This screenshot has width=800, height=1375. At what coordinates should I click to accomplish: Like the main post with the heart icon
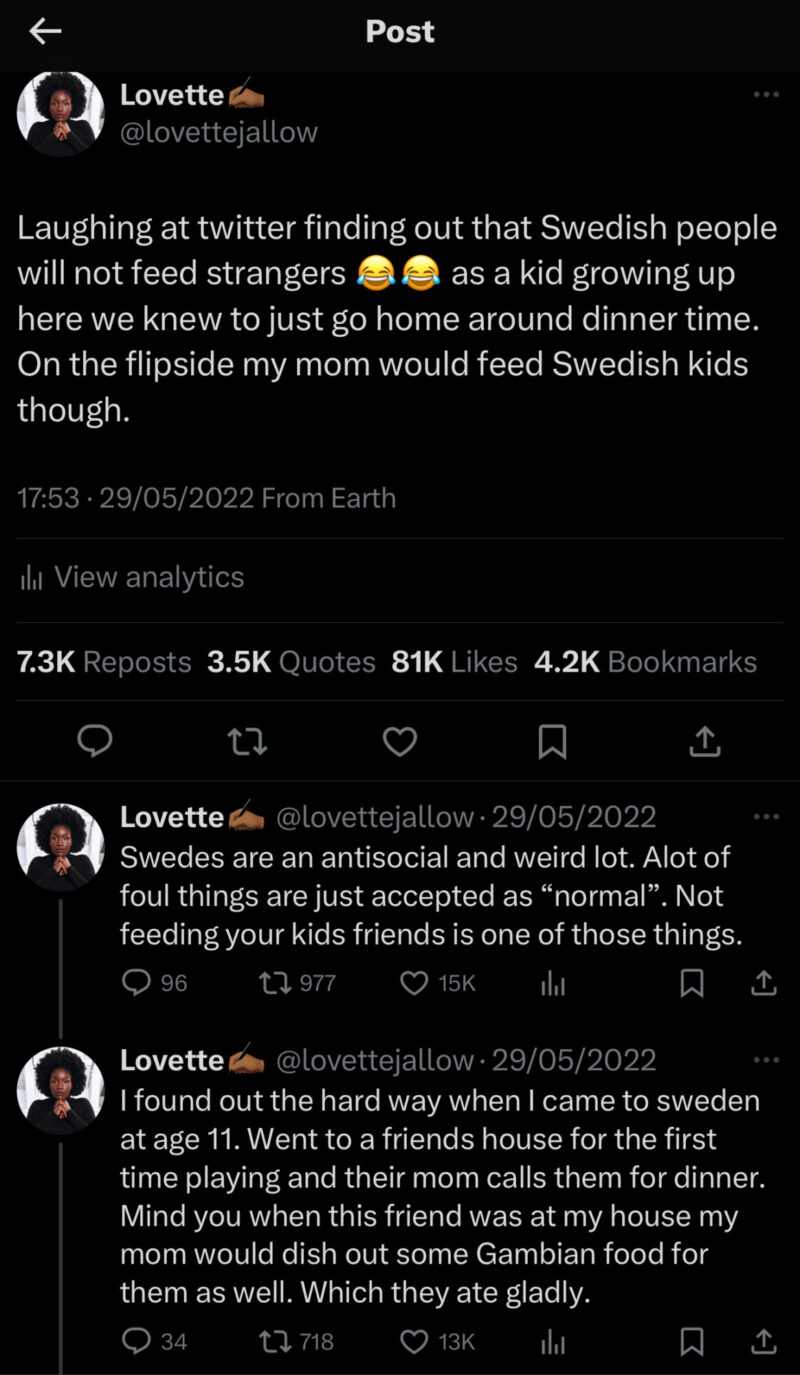click(400, 741)
